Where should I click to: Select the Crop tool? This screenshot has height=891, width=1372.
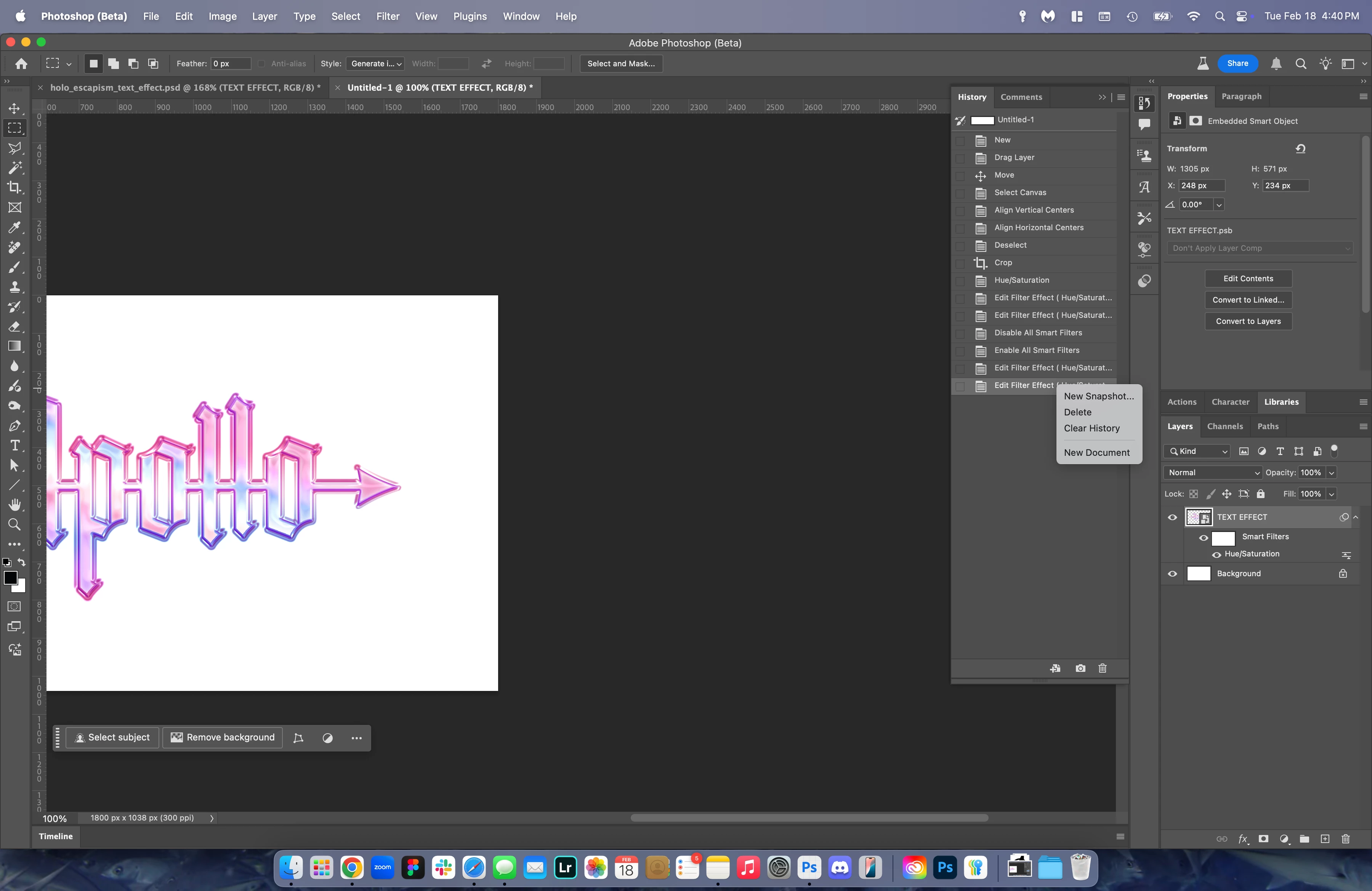click(x=14, y=187)
